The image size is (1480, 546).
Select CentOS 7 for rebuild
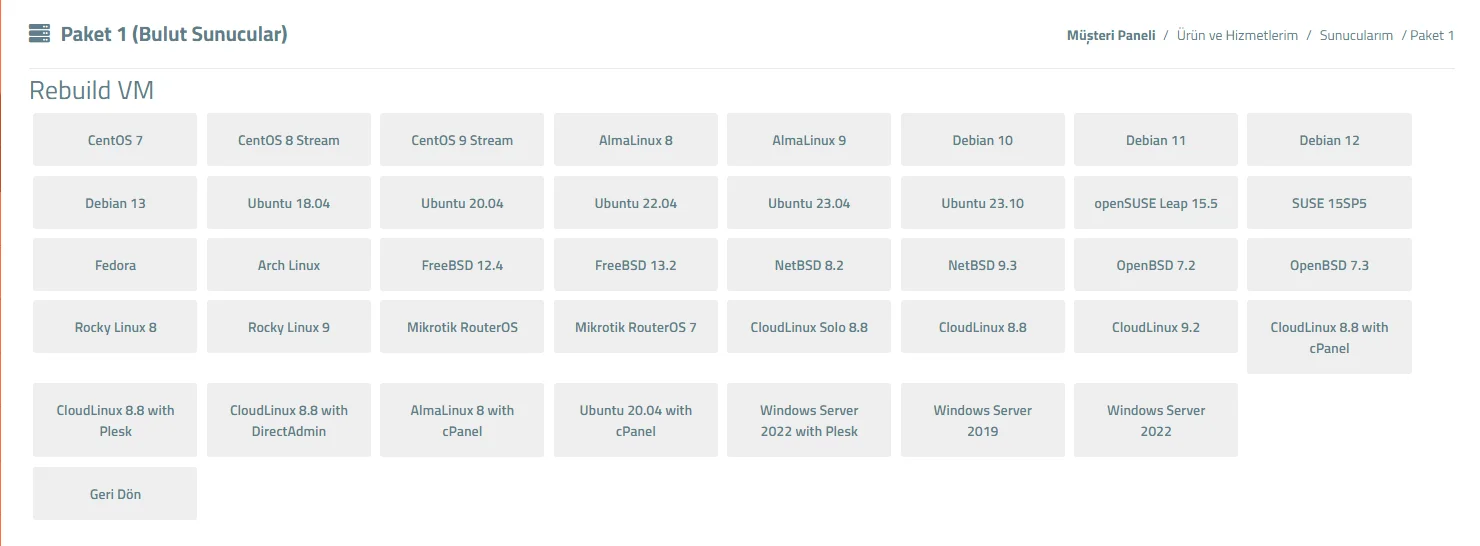[x=115, y=140]
